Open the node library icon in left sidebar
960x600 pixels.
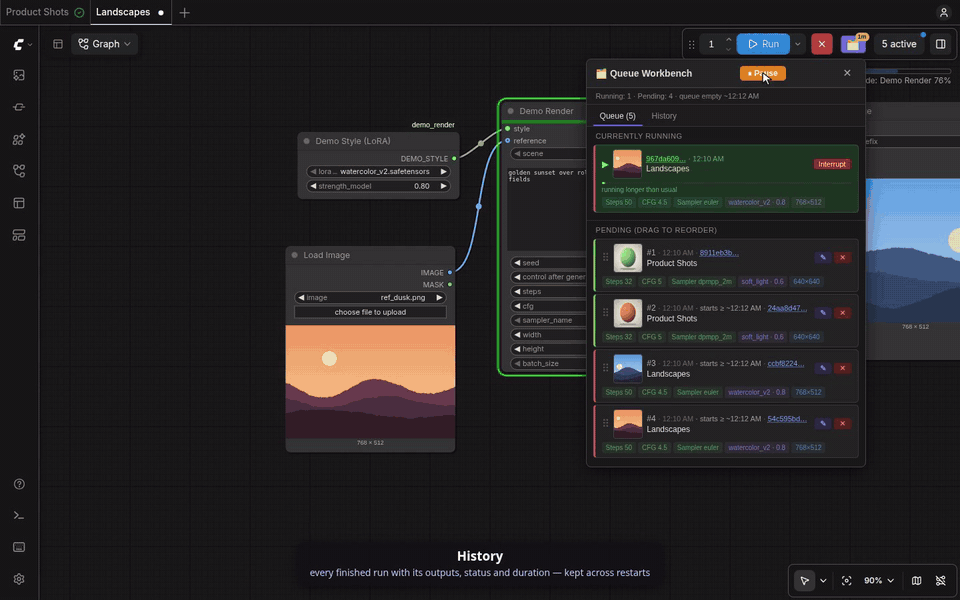(19, 107)
